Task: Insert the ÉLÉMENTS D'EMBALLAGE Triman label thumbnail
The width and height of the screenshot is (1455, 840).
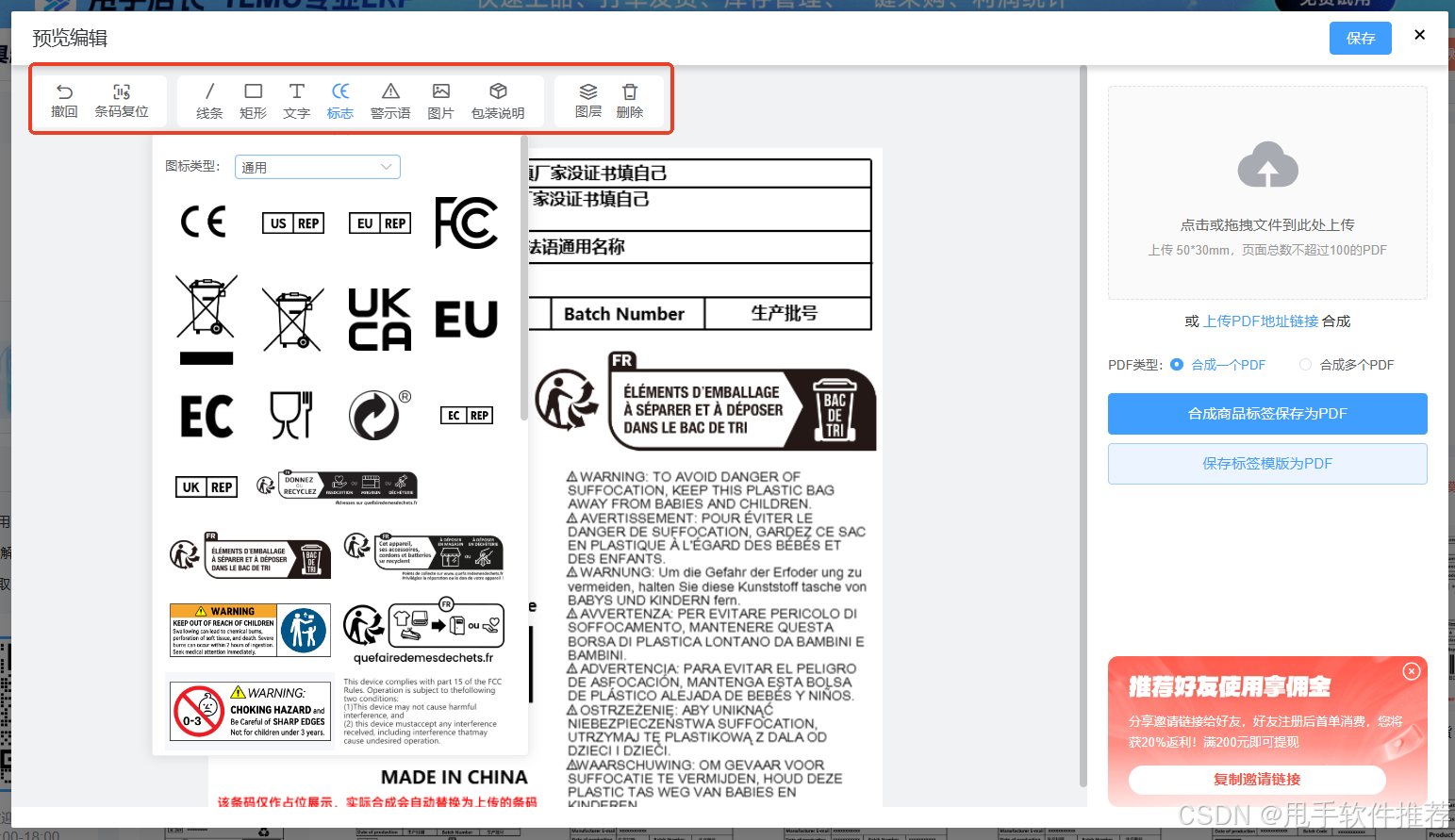Action: point(250,556)
